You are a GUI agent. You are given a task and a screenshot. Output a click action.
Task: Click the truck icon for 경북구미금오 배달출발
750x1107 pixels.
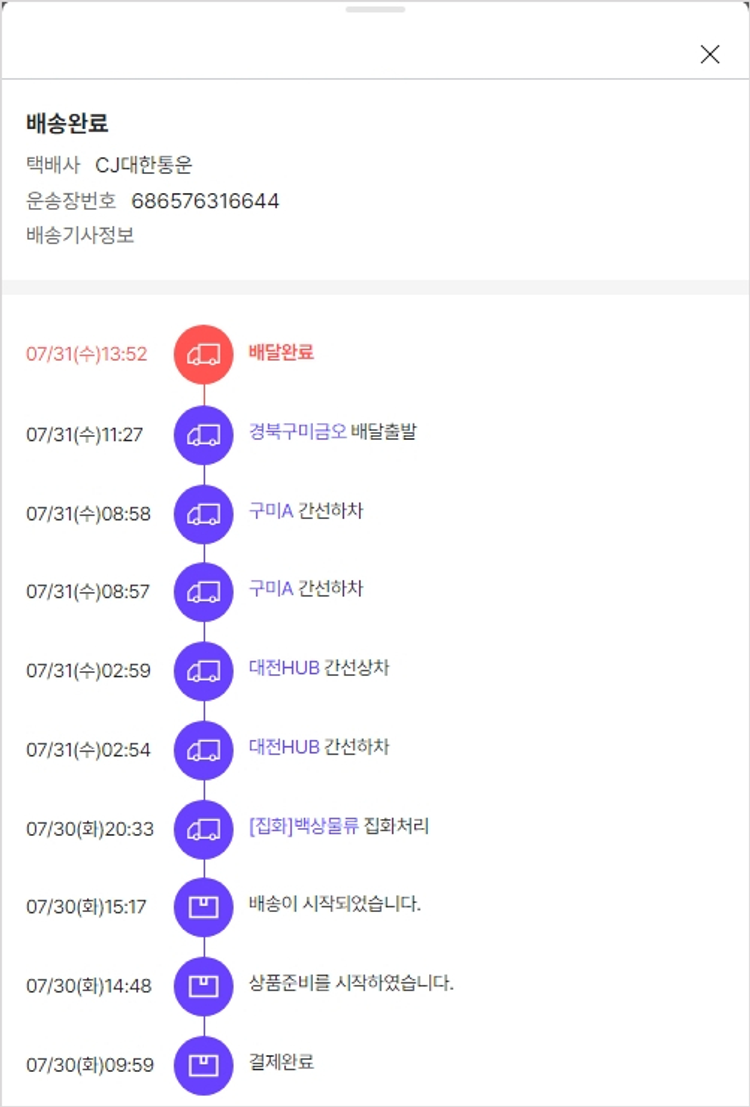pyautogui.click(x=204, y=434)
